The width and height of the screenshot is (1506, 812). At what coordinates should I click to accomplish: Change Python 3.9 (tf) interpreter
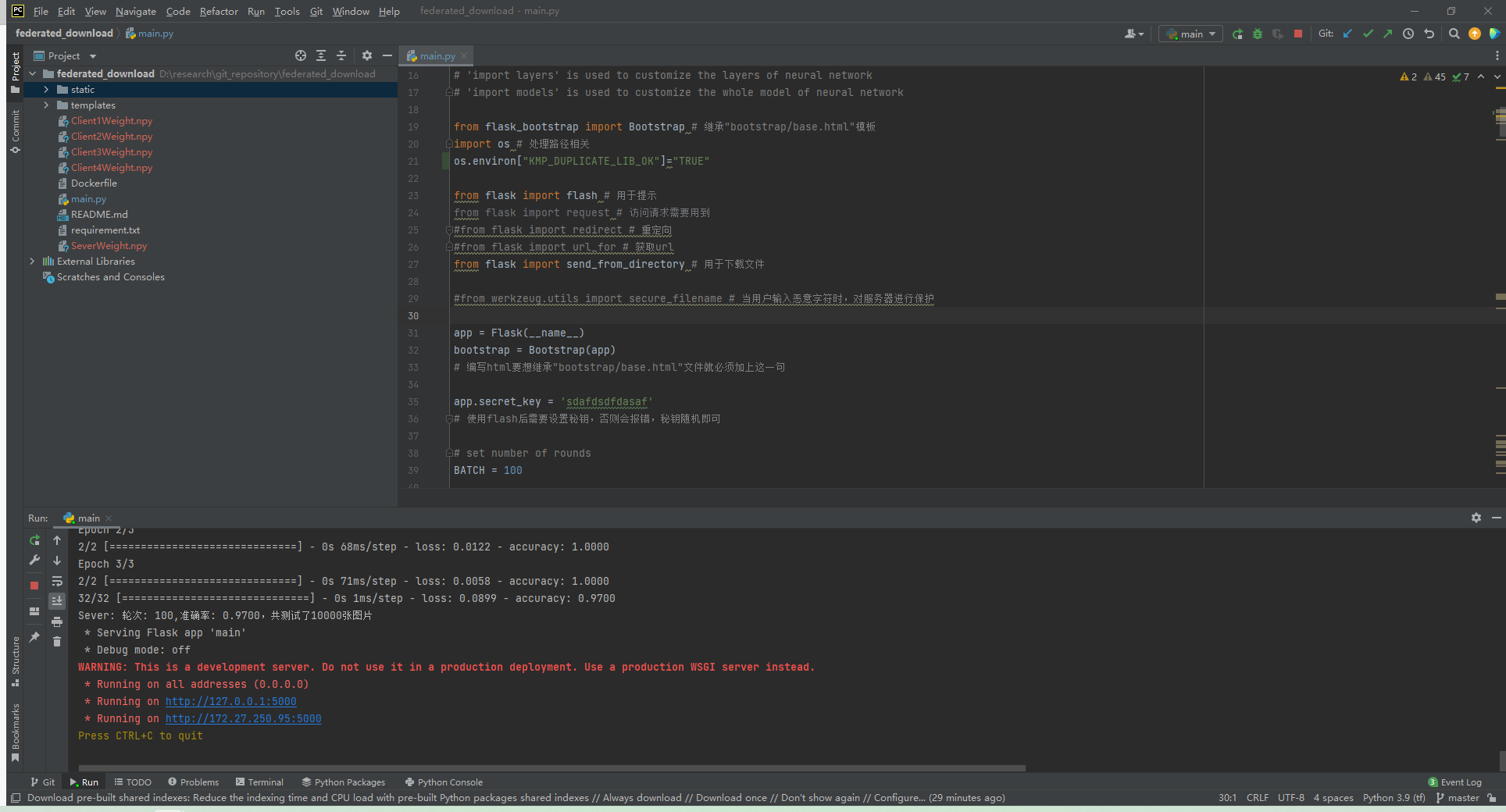[x=1394, y=797]
